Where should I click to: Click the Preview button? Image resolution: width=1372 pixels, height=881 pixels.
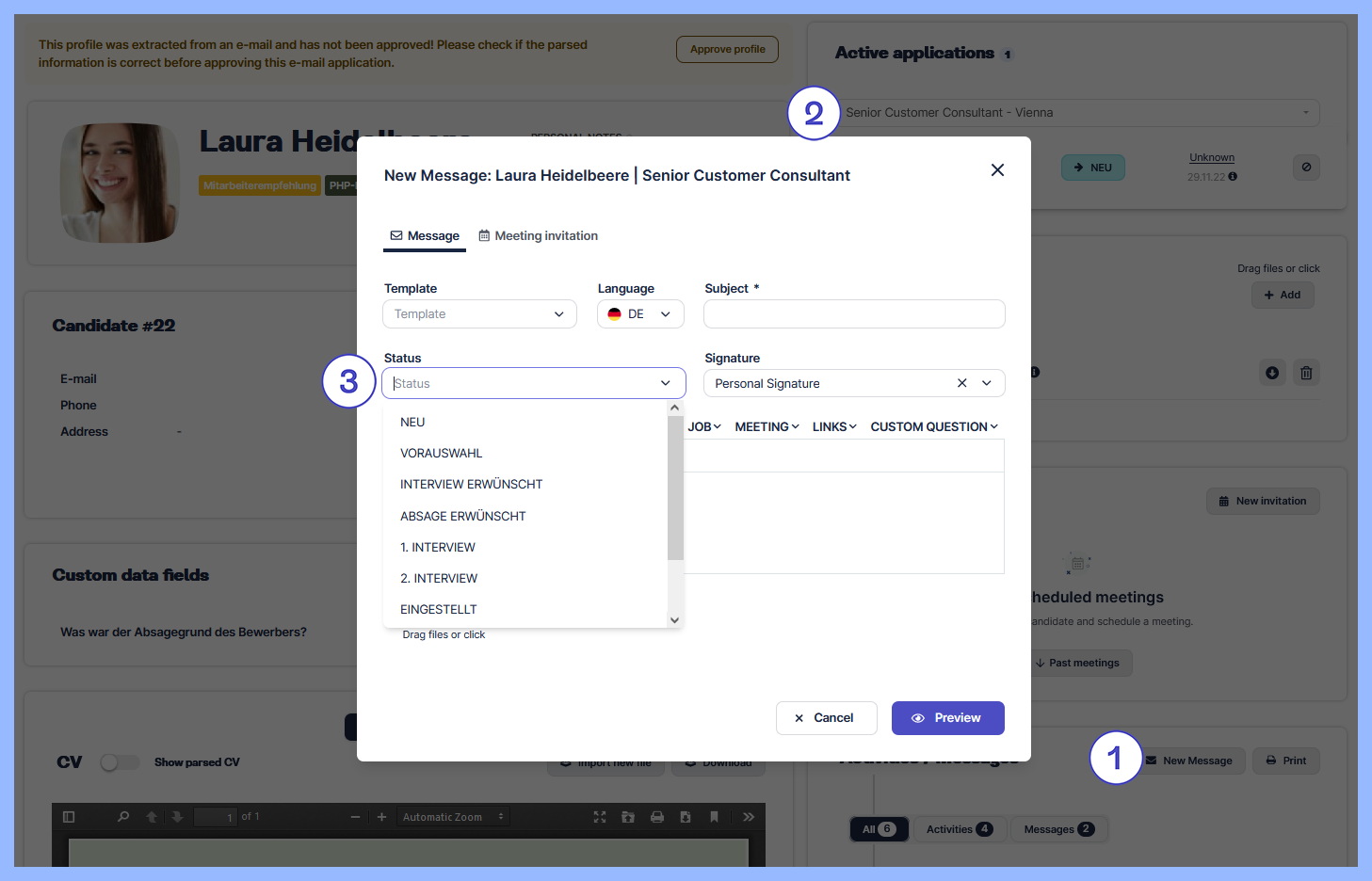[x=947, y=718]
